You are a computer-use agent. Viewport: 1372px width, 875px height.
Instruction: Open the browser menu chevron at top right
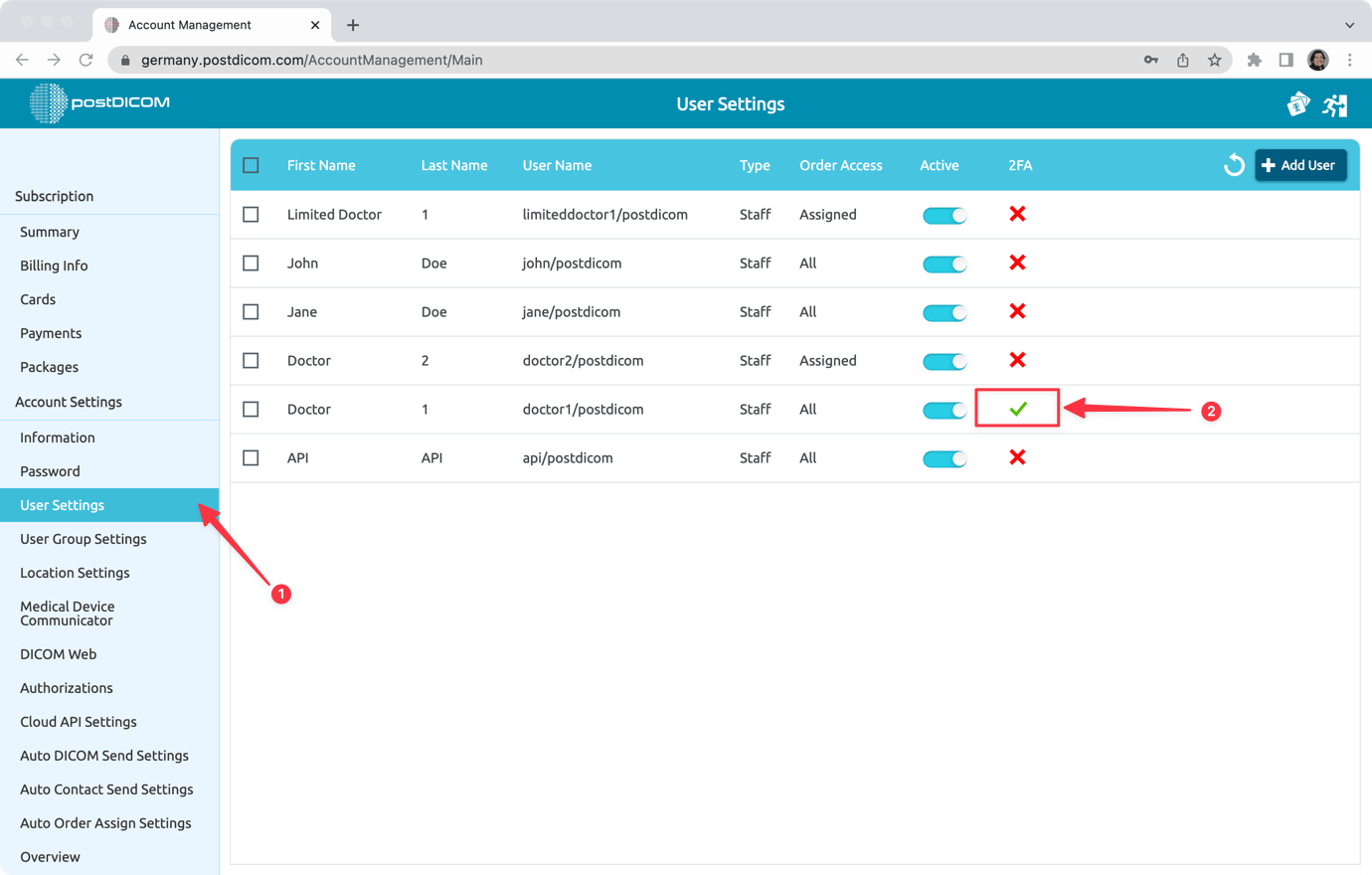click(x=1348, y=24)
